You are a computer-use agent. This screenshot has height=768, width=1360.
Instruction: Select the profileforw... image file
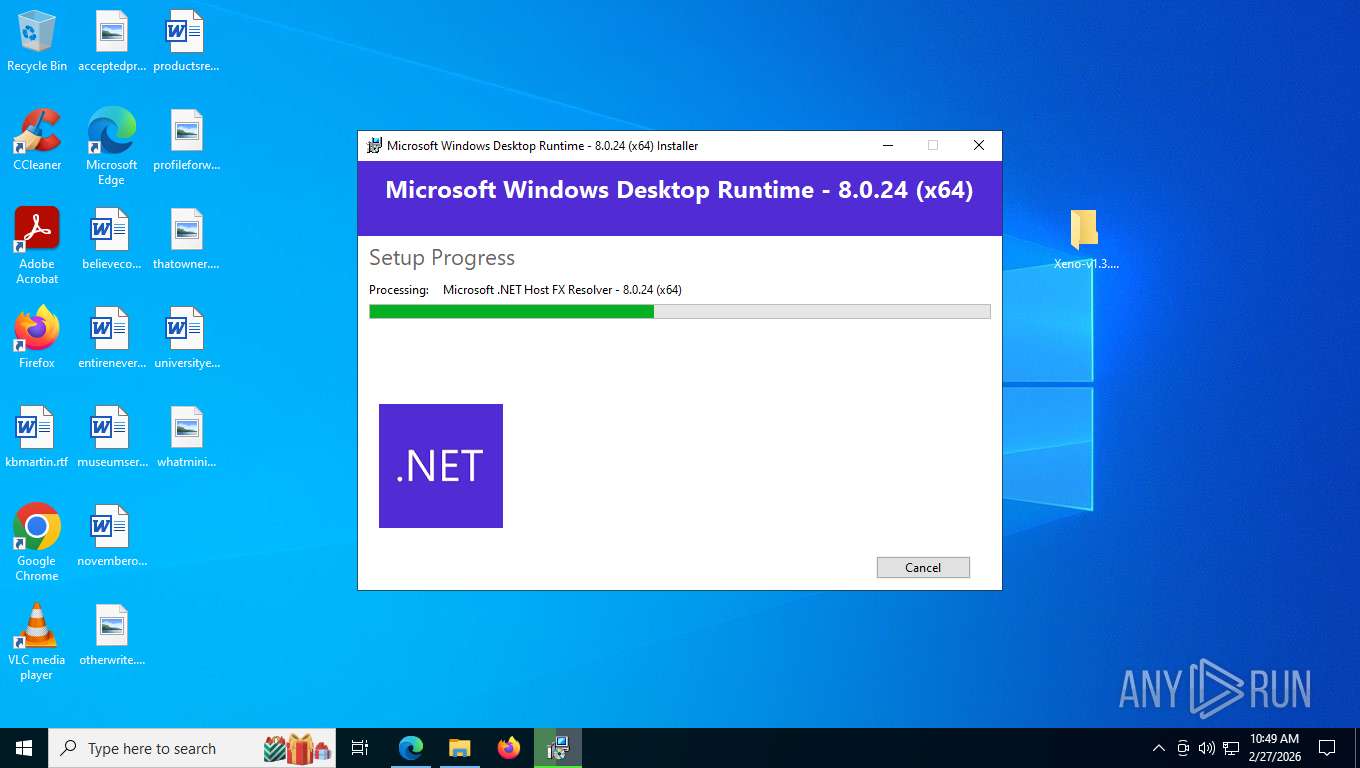coord(186,140)
